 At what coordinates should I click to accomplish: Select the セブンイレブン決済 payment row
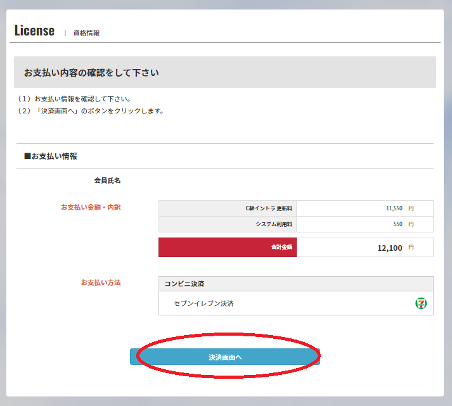click(296, 303)
